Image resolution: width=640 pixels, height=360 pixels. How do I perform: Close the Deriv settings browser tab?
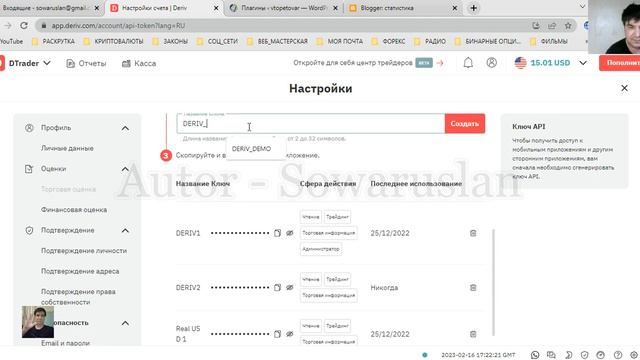pos(216,8)
